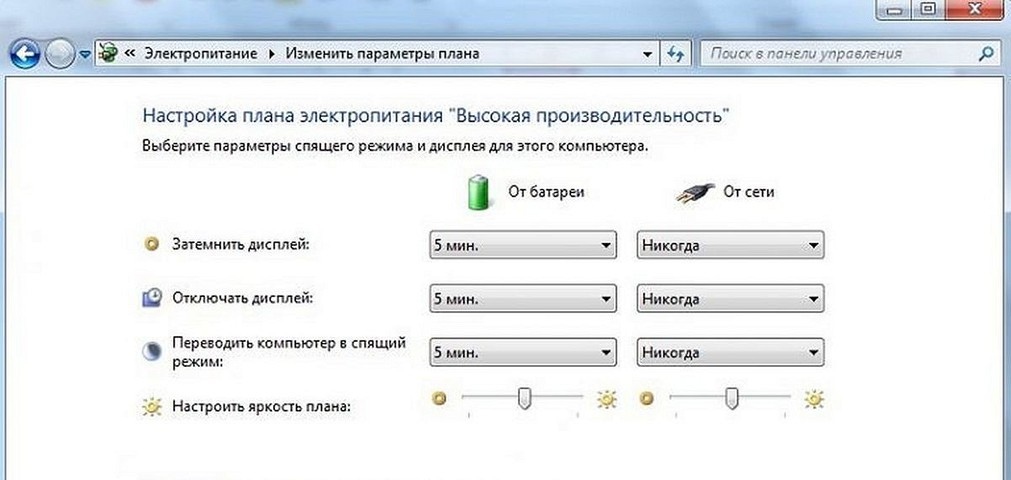Click the Отключать дисплей monitor icon

[x=152, y=298]
